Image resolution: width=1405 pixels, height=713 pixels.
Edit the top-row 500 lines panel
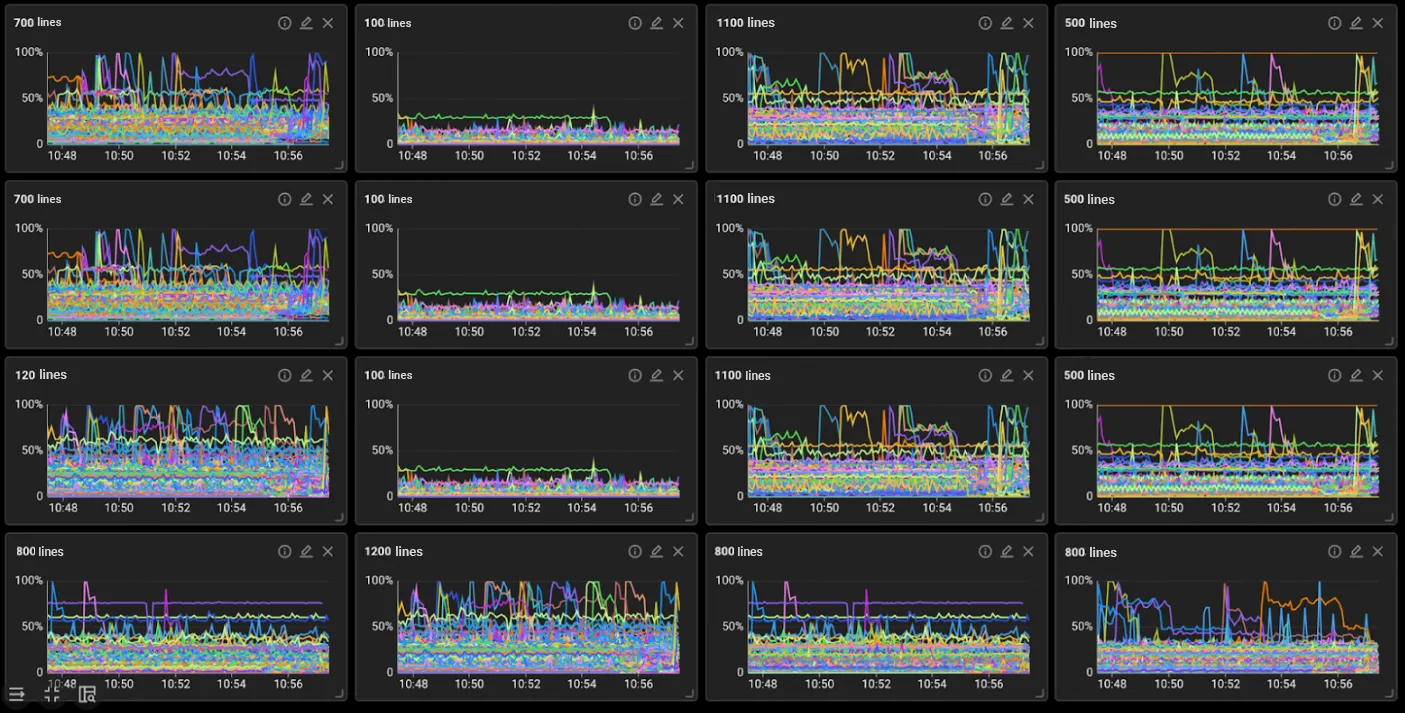1356,23
